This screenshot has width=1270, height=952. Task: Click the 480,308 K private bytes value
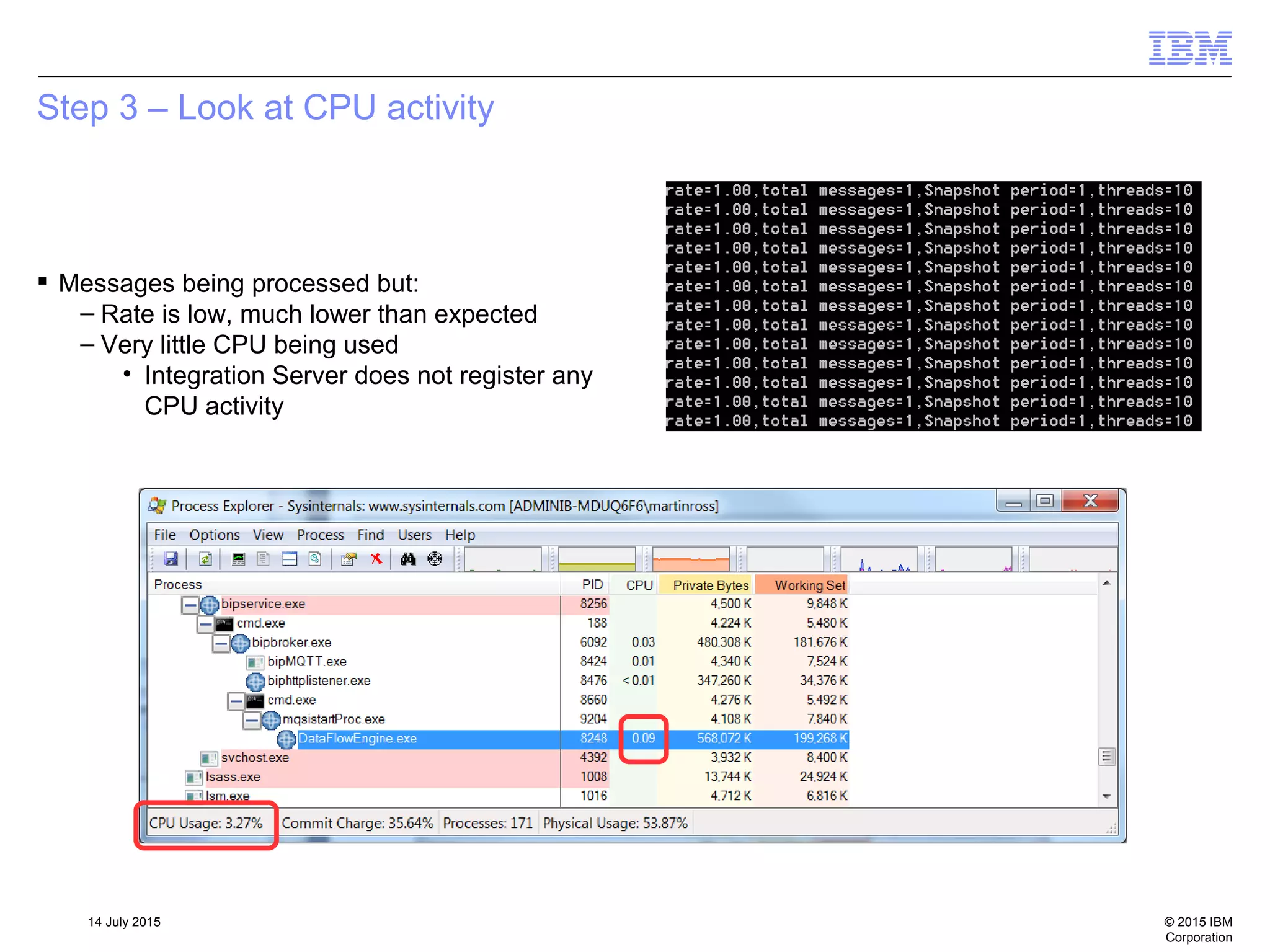[724, 643]
